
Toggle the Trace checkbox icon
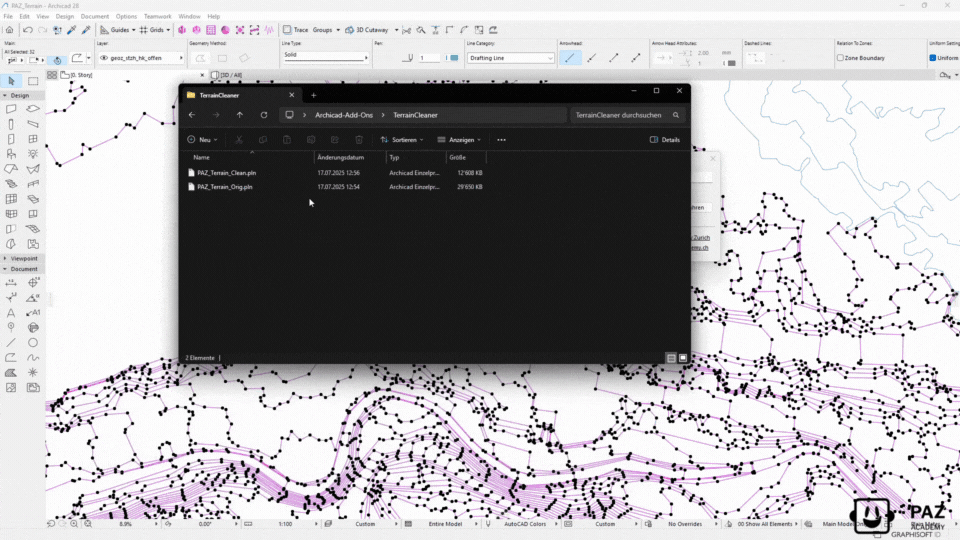click(x=287, y=30)
